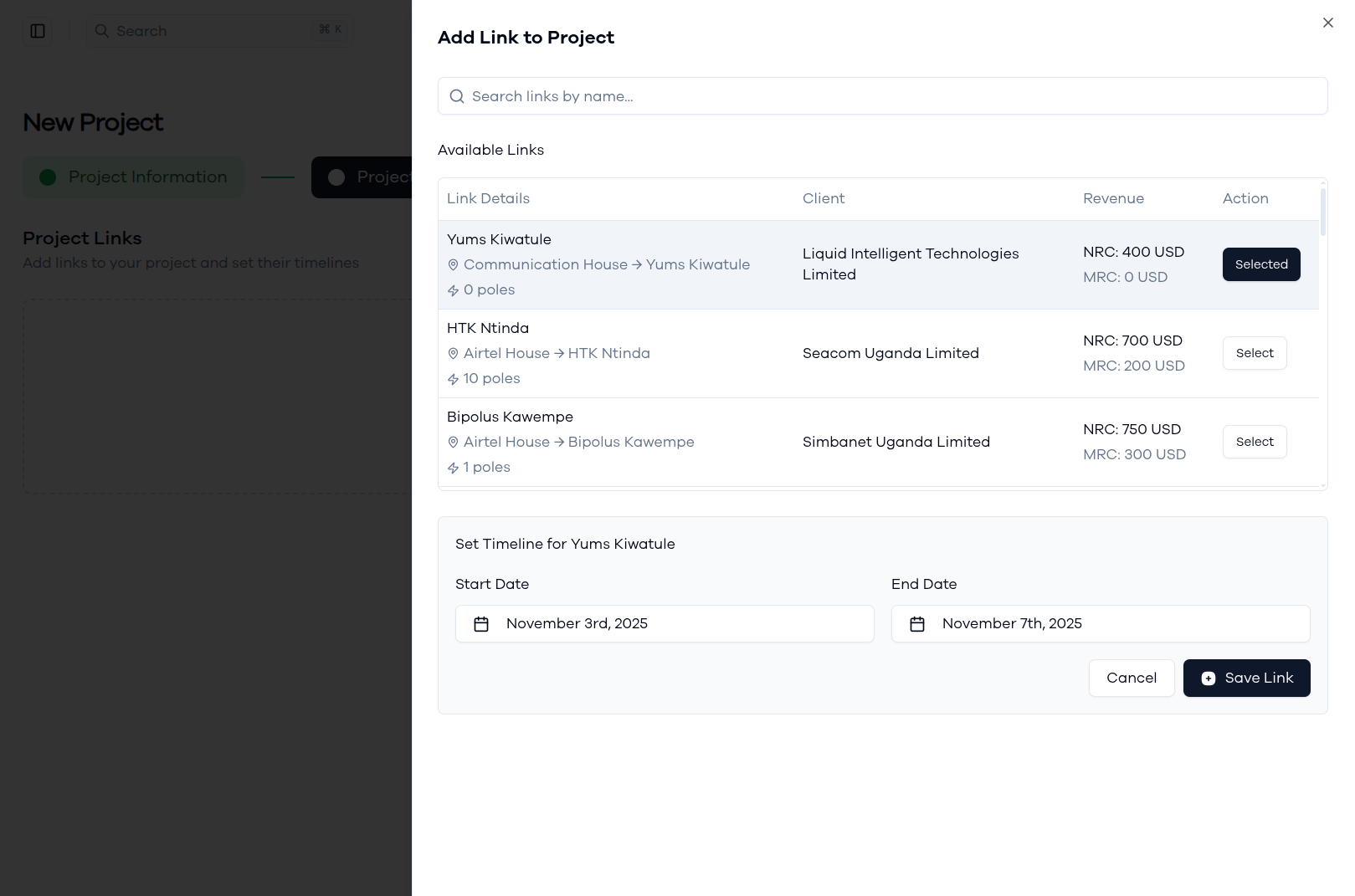Click the Yums Kiwatule link name
The image size is (1355, 896).
(499, 239)
